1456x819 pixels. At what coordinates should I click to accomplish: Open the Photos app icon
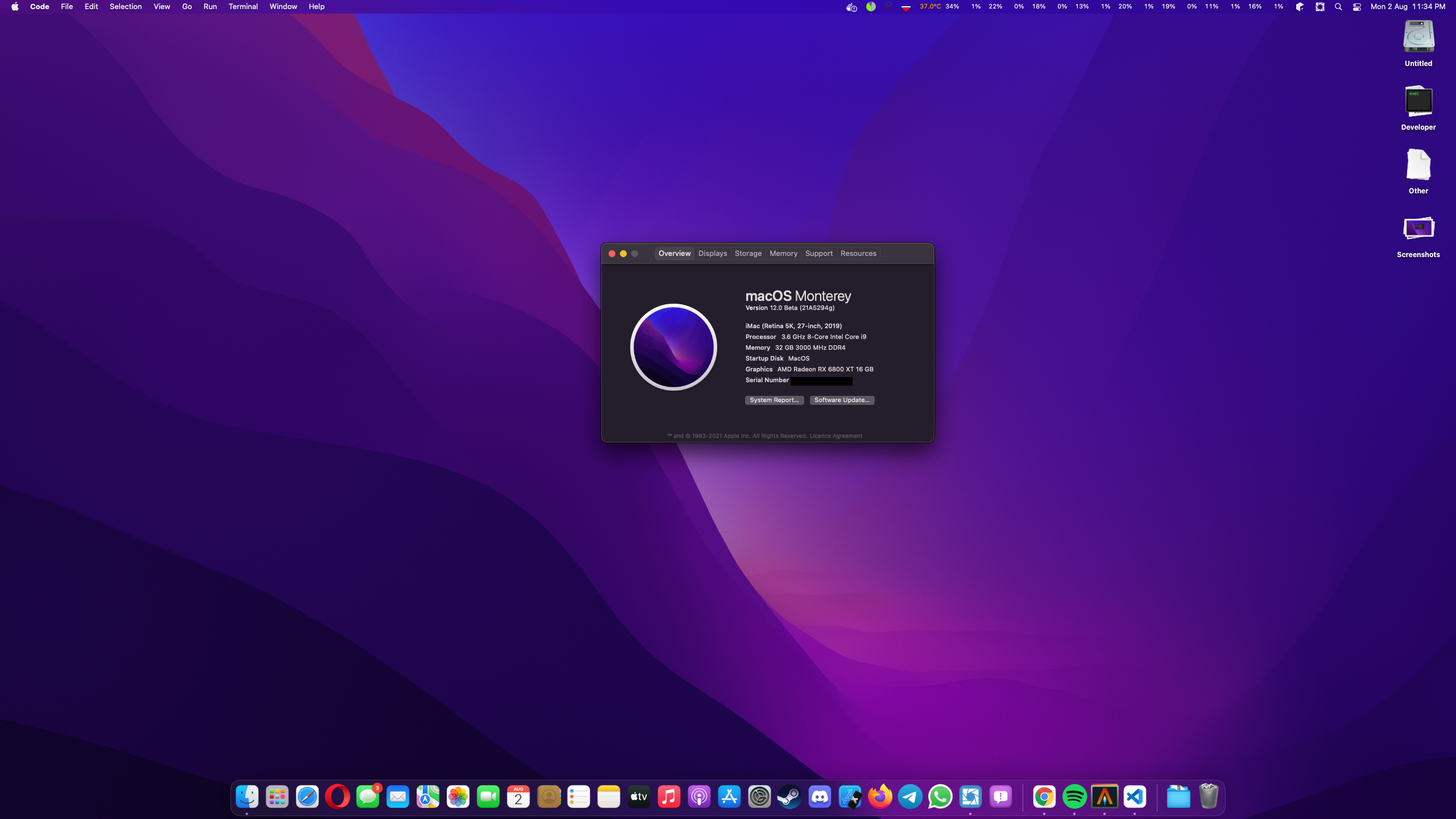[458, 797]
